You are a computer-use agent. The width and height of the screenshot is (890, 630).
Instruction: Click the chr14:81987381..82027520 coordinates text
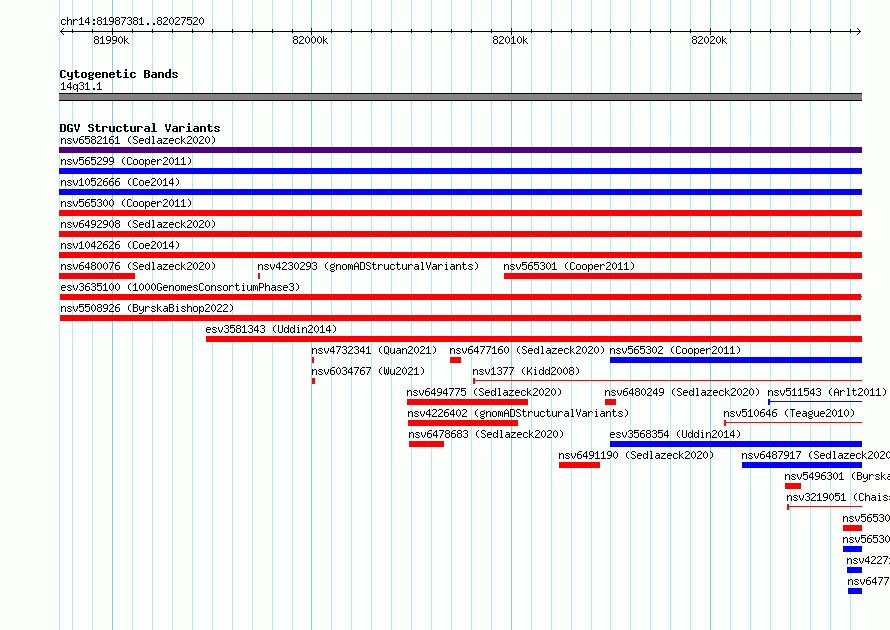132,21
